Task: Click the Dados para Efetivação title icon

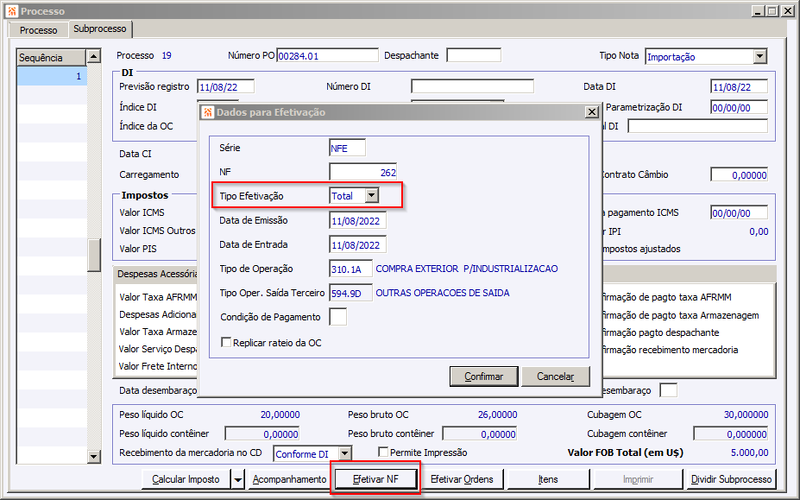Action: (x=208, y=112)
